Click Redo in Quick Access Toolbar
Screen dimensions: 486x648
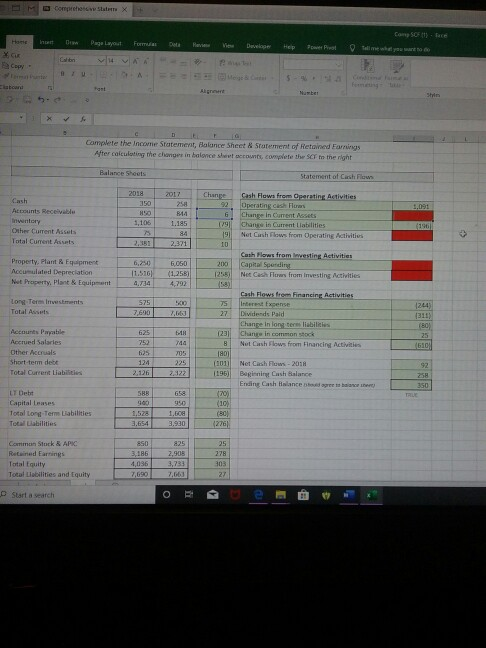pos(58,100)
